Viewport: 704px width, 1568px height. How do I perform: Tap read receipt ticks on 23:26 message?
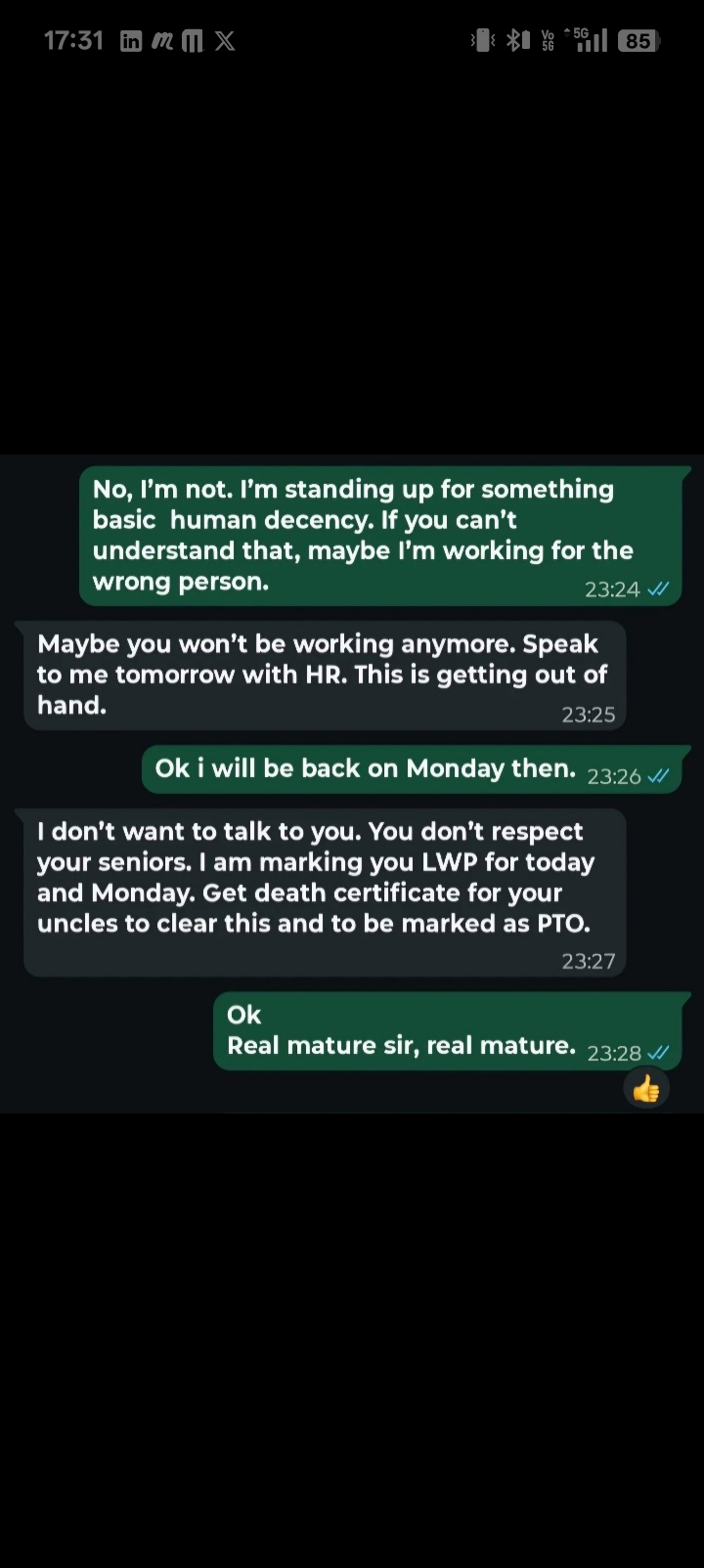(x=659, y=775)
